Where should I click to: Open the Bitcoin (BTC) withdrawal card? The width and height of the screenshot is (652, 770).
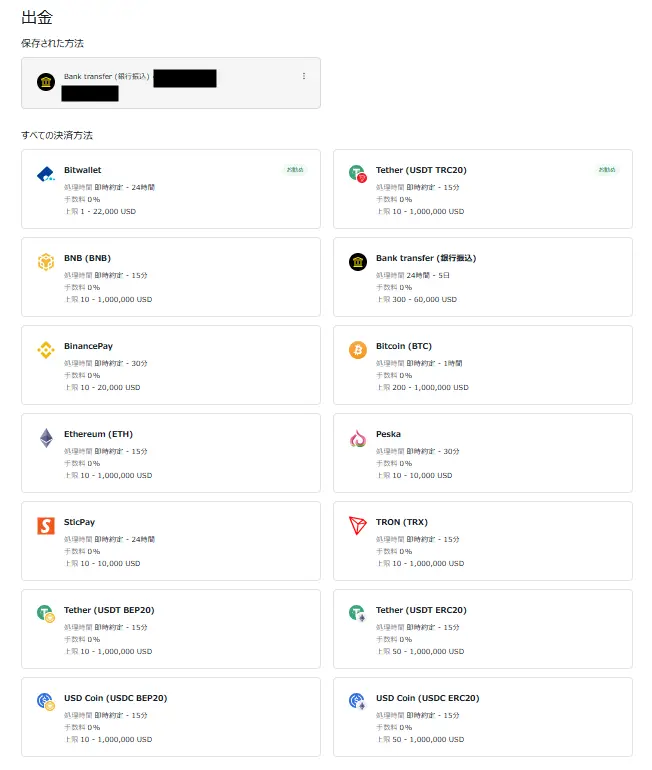click(x=483, y=365)
